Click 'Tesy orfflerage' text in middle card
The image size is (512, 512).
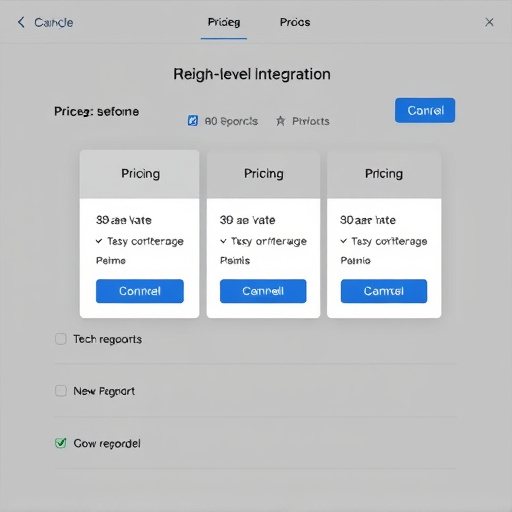[x=269, y=241]
